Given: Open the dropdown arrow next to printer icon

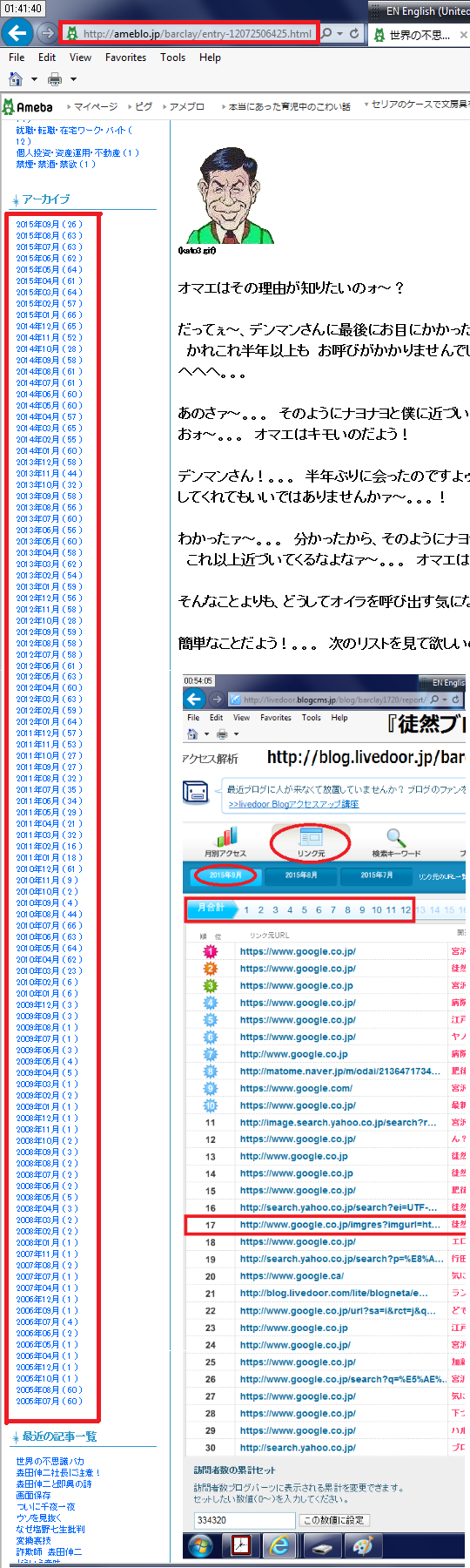Looking at the screenshot, I should [73, 79].
